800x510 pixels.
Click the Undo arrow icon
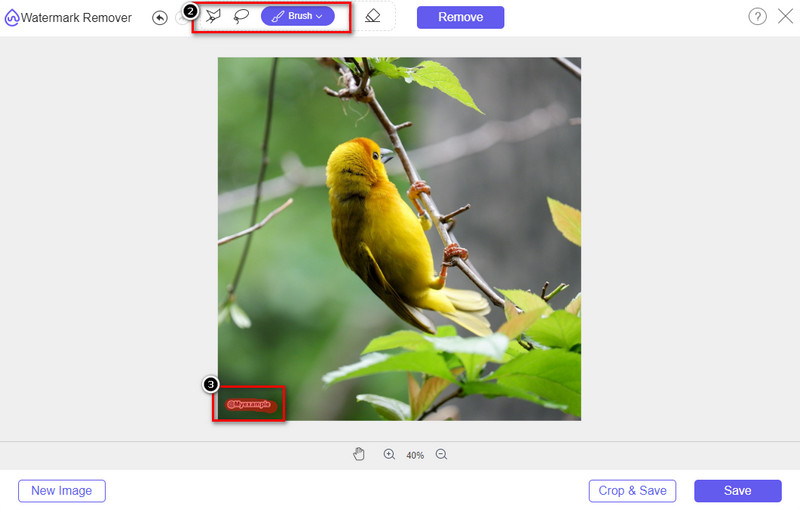(x=160, y=18)
